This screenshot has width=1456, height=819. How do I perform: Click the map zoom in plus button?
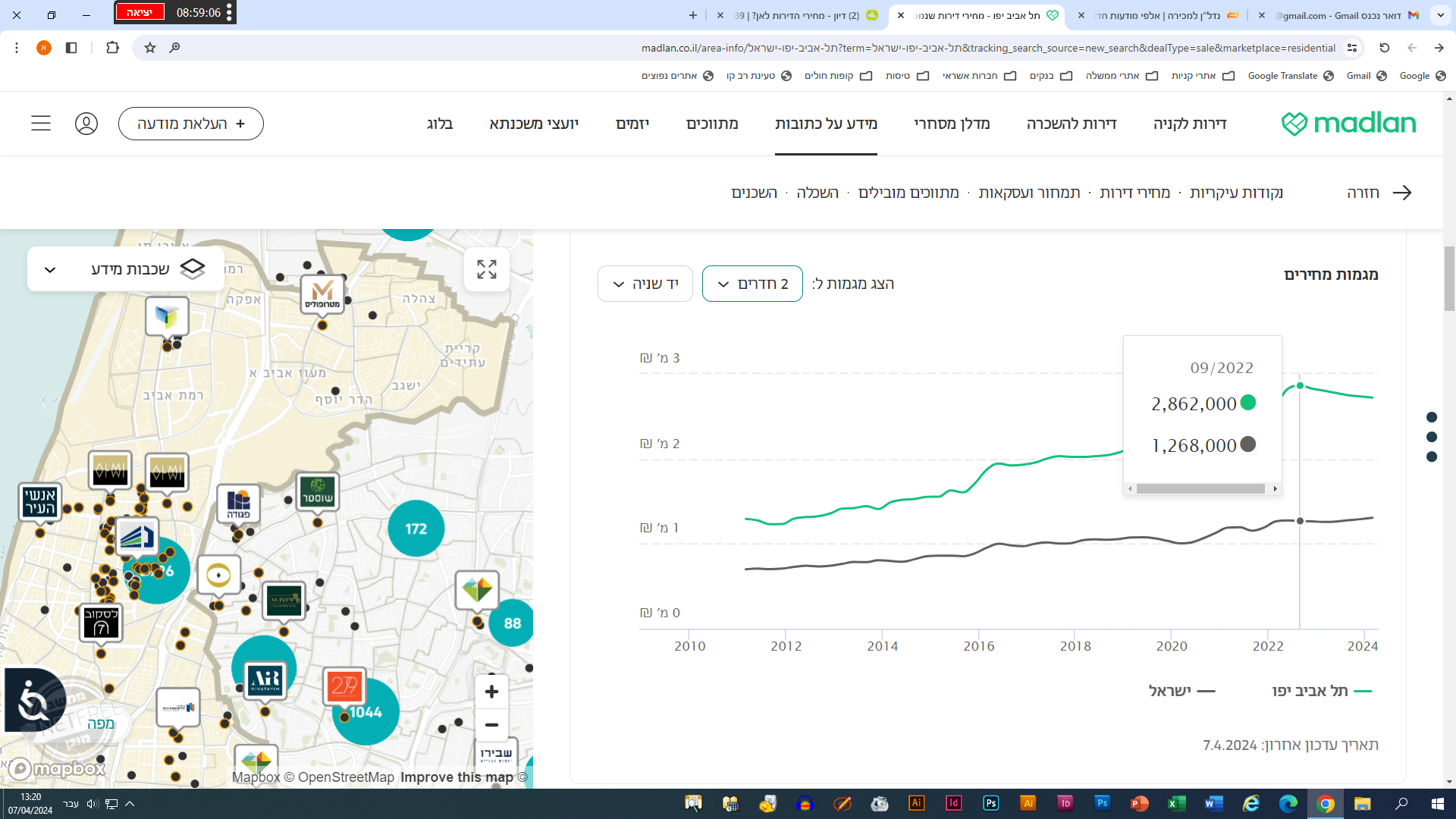click(491, 692)
